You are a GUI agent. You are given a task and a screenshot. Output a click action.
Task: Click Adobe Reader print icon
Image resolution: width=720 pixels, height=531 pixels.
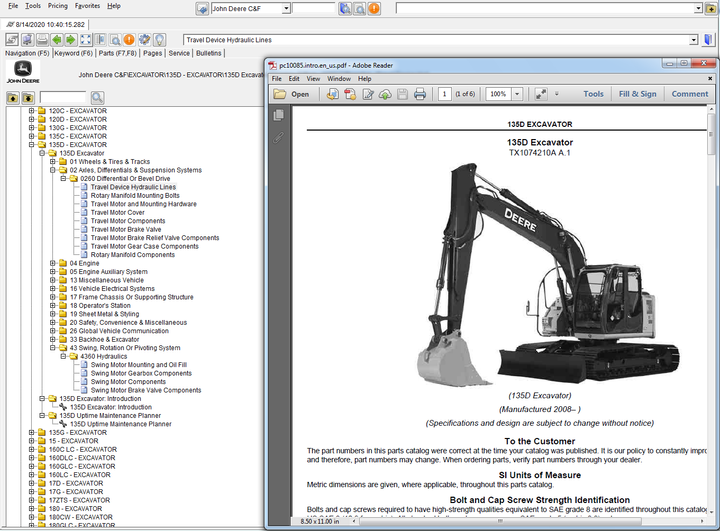(420, 94)
